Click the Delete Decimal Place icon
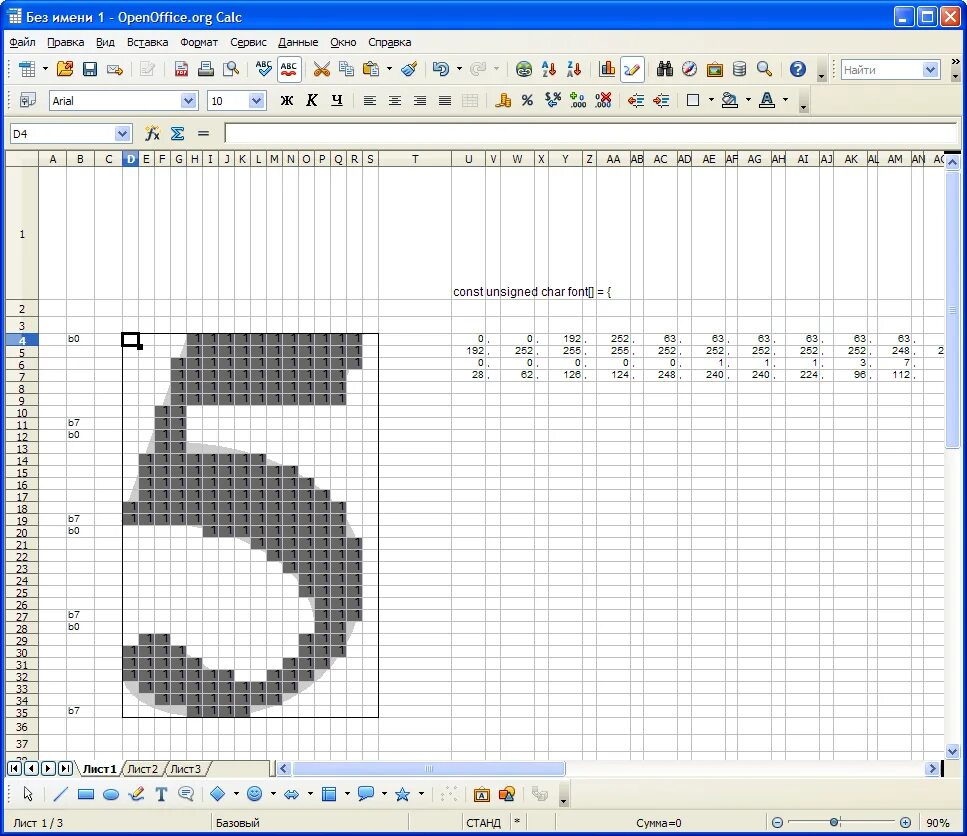 tap(603, 100)
